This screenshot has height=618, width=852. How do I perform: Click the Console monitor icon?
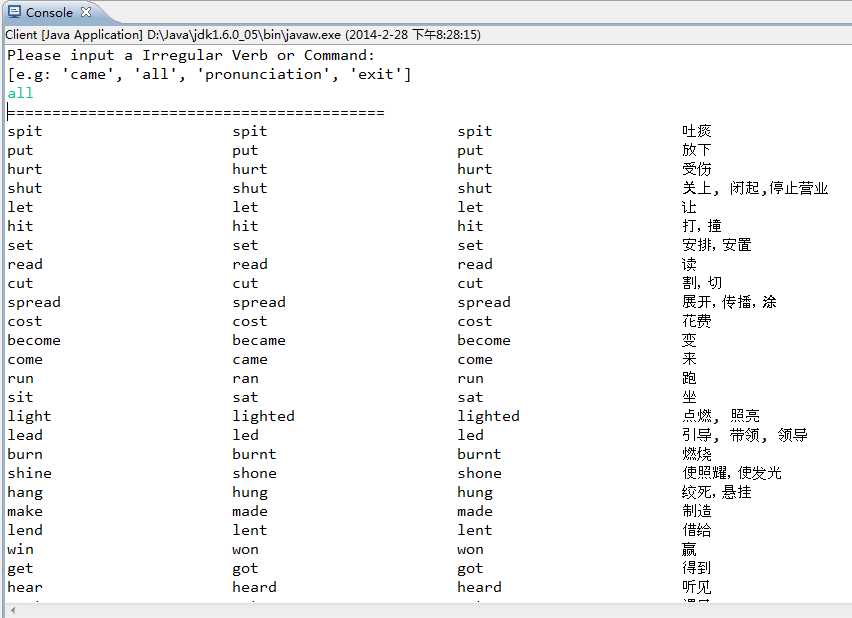pos(15,12)
